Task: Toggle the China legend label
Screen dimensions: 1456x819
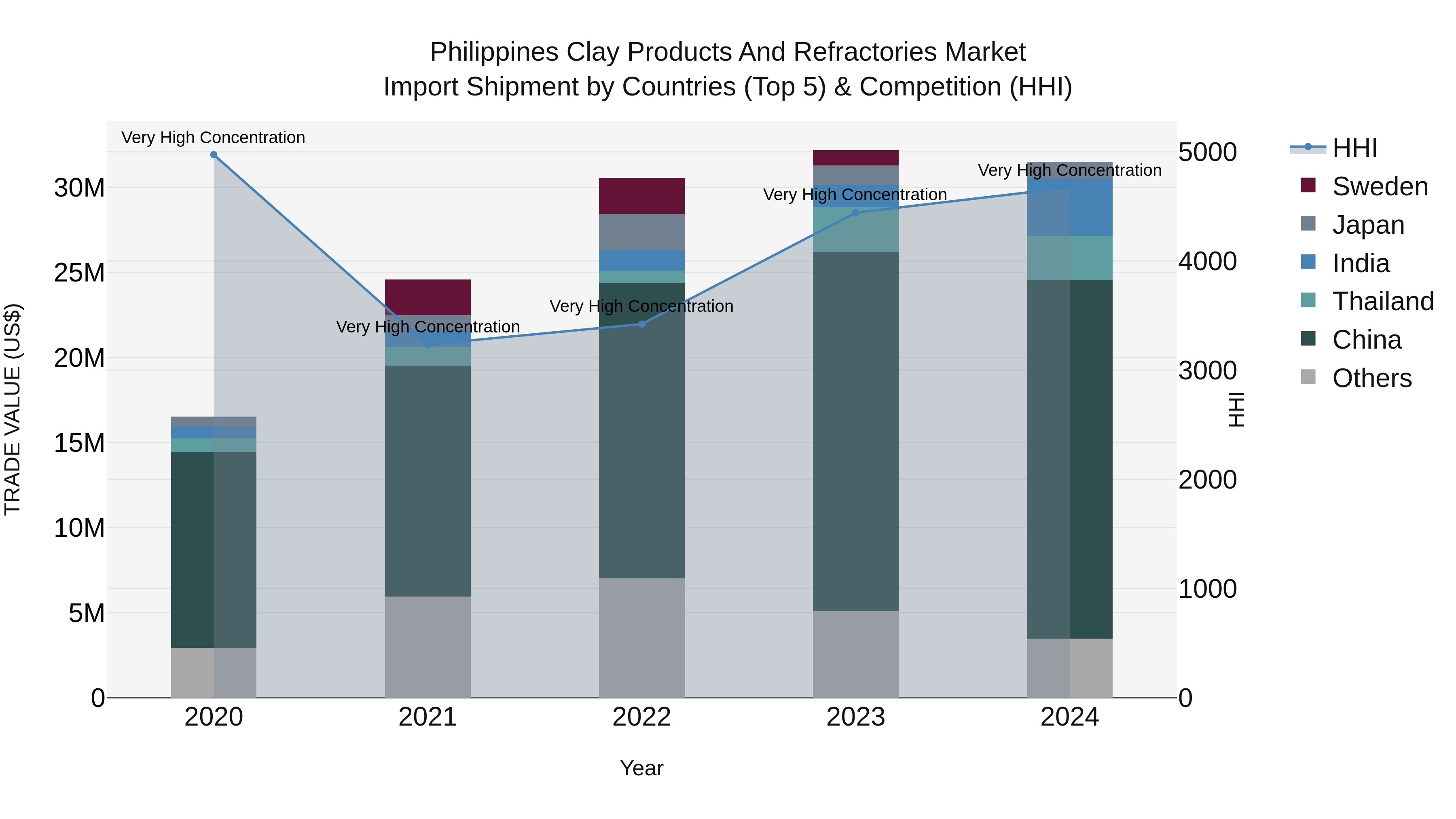Action: pos(1367,340)
